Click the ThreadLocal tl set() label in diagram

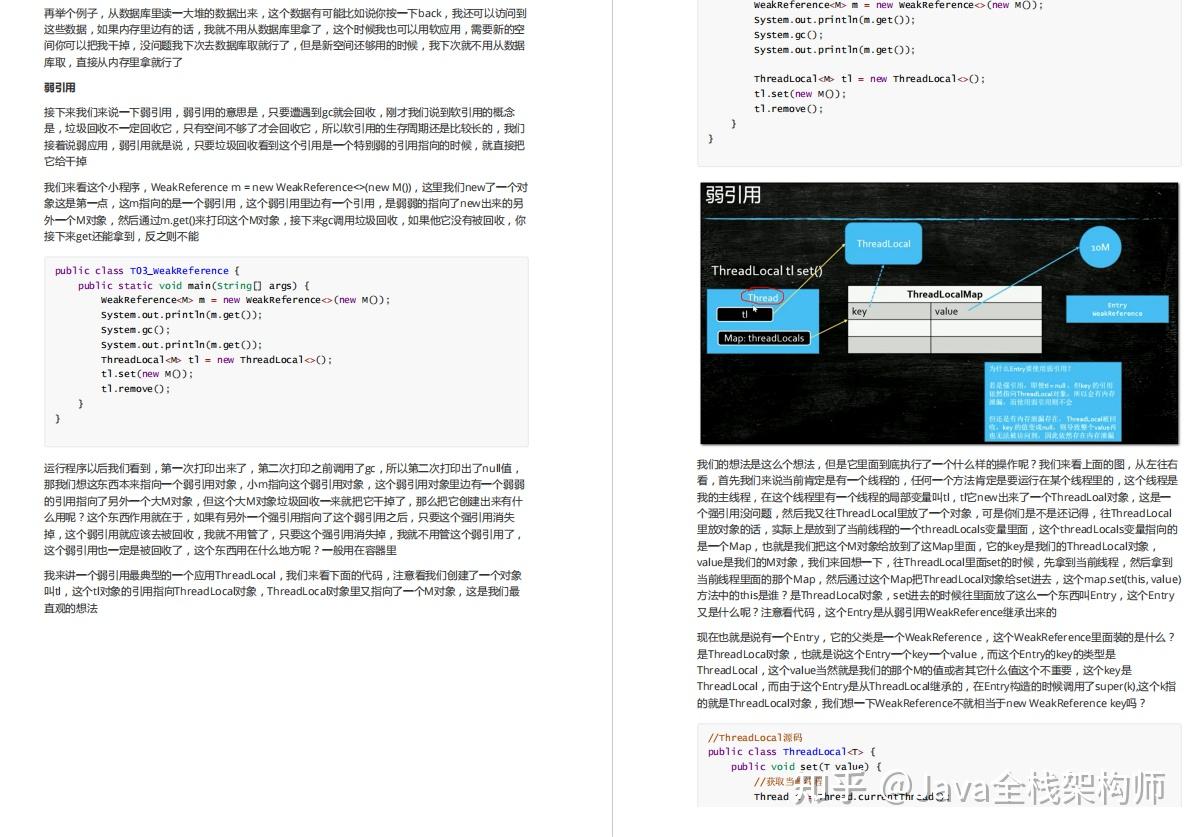click(x=767, y=271)
